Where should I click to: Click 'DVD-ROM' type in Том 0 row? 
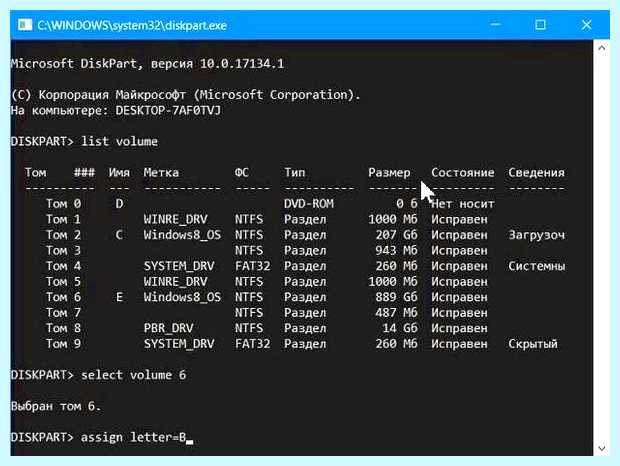[x=309, y=204]
